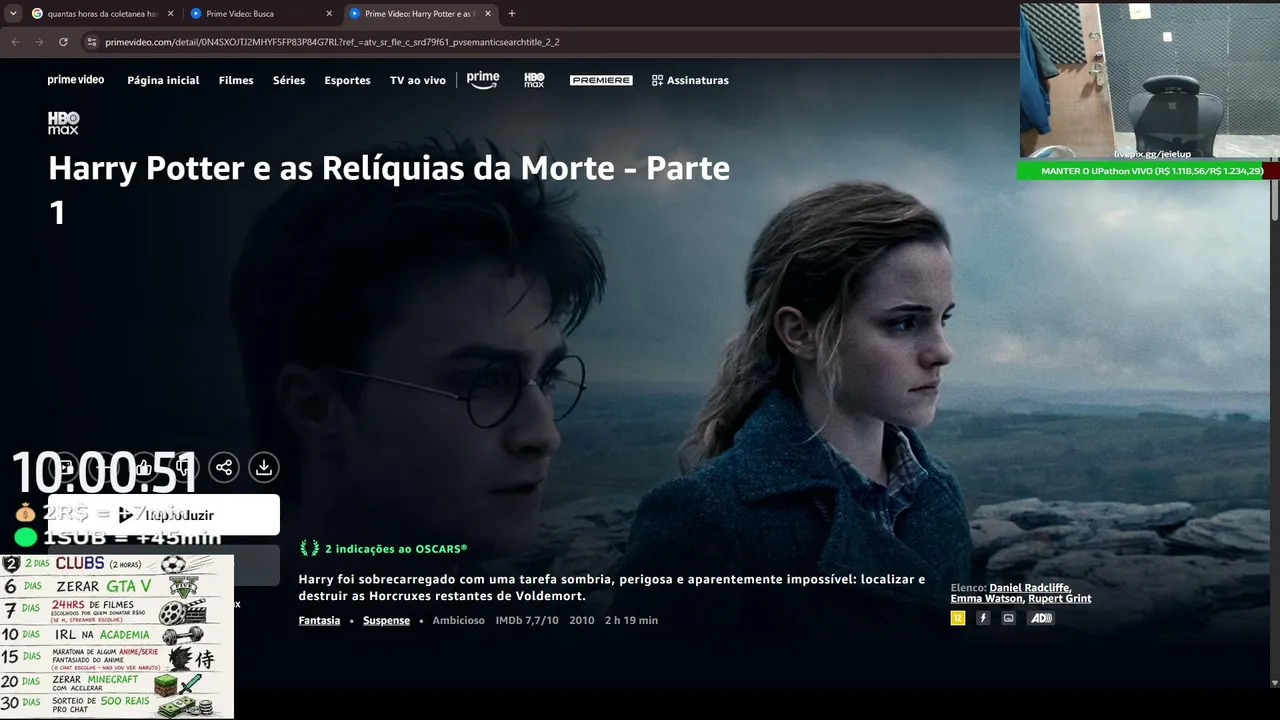Click the 10:00:51 countdown timer overlay
This screenshot has height=720, width=1280.
click(x=105, y=473)
